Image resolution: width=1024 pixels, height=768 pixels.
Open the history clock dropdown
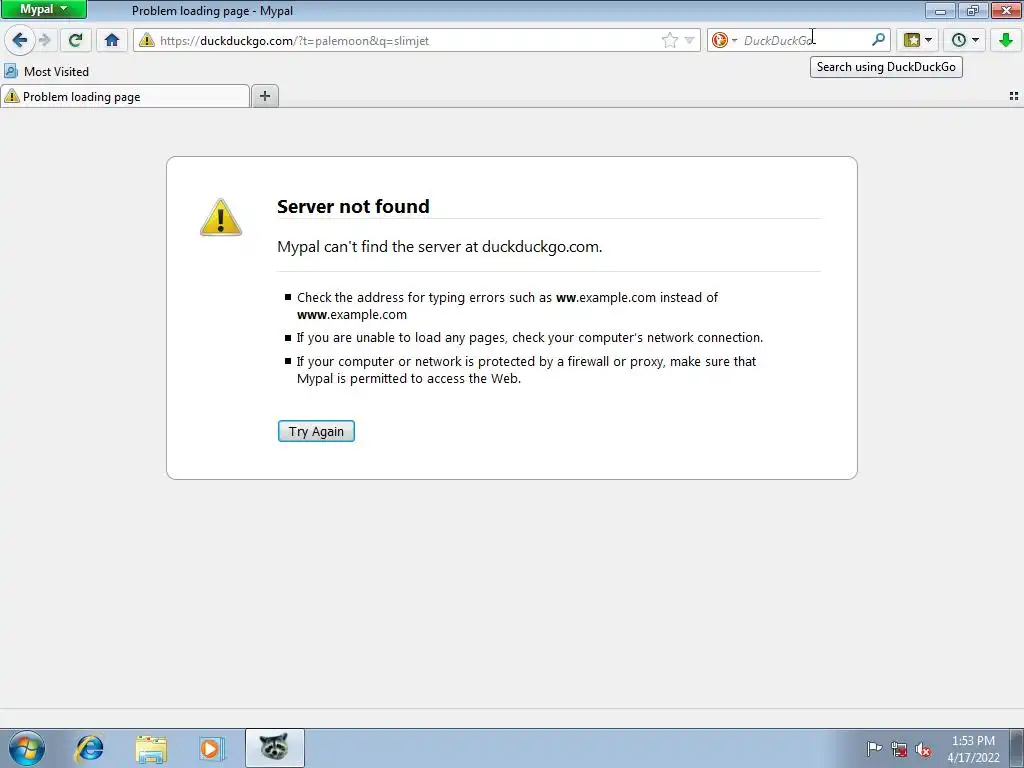pyautogui.click(x=965, y=40)
